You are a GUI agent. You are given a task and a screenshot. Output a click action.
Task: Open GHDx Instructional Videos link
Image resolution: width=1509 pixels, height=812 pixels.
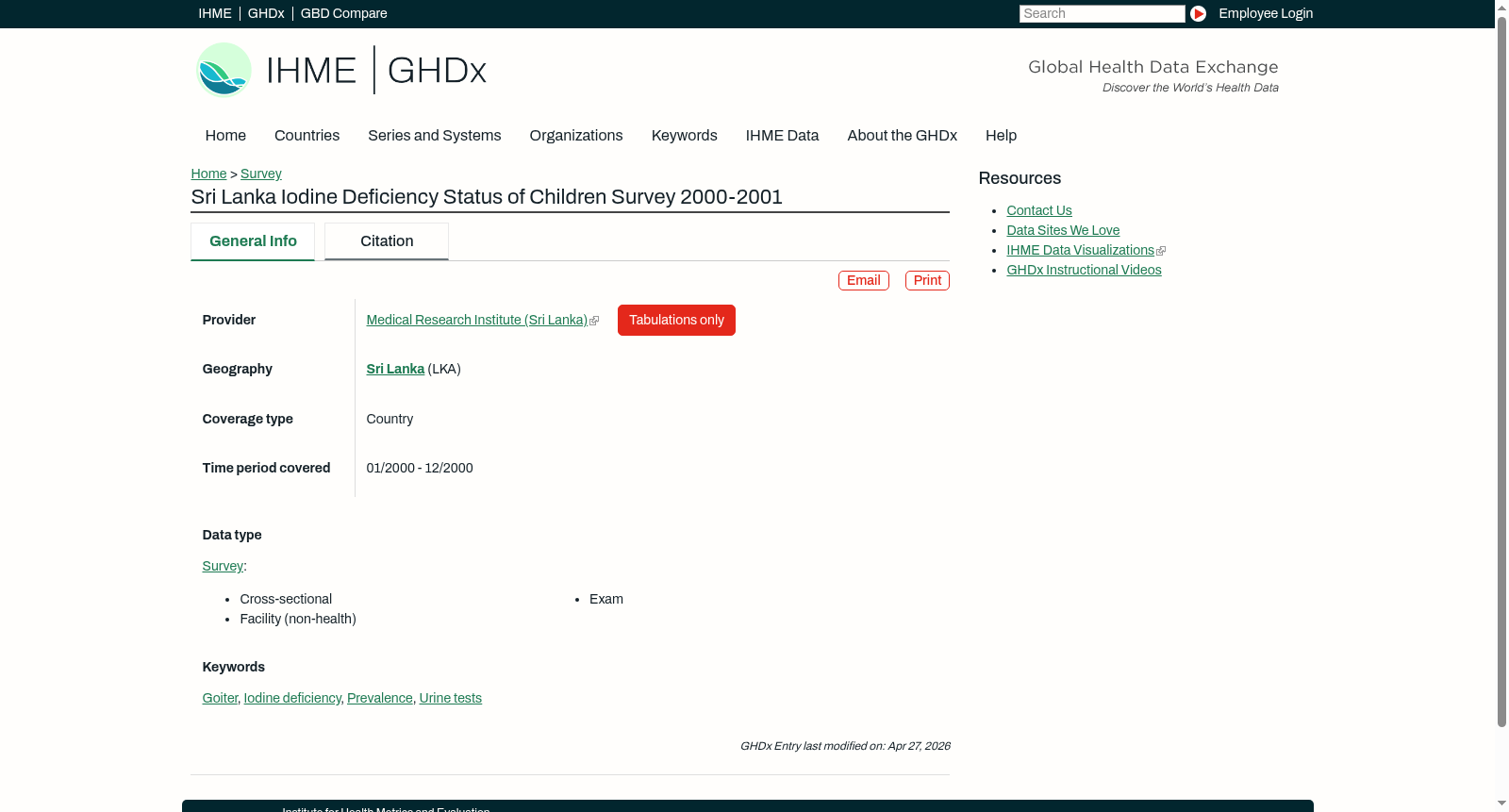(x=1084, y=270)
